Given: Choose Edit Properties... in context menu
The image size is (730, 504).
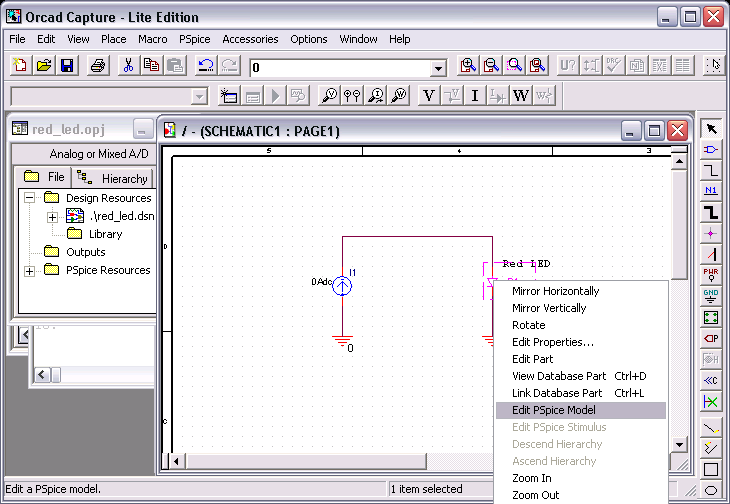Looking at the screenshot, I should [x=581, y=342].
